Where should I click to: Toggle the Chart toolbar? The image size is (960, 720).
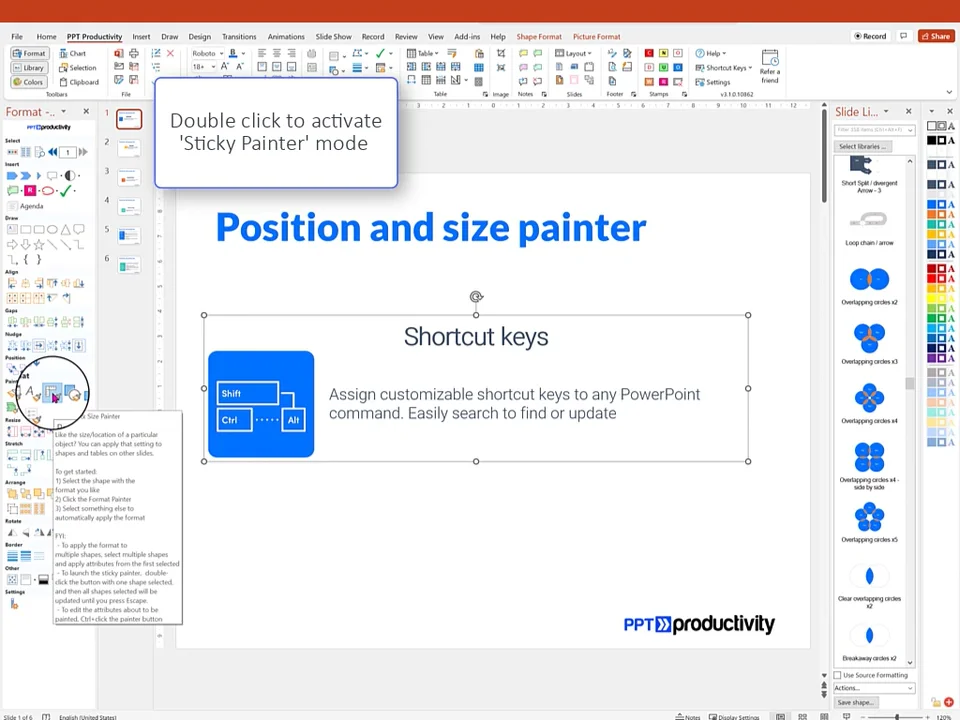coord(72,53)
